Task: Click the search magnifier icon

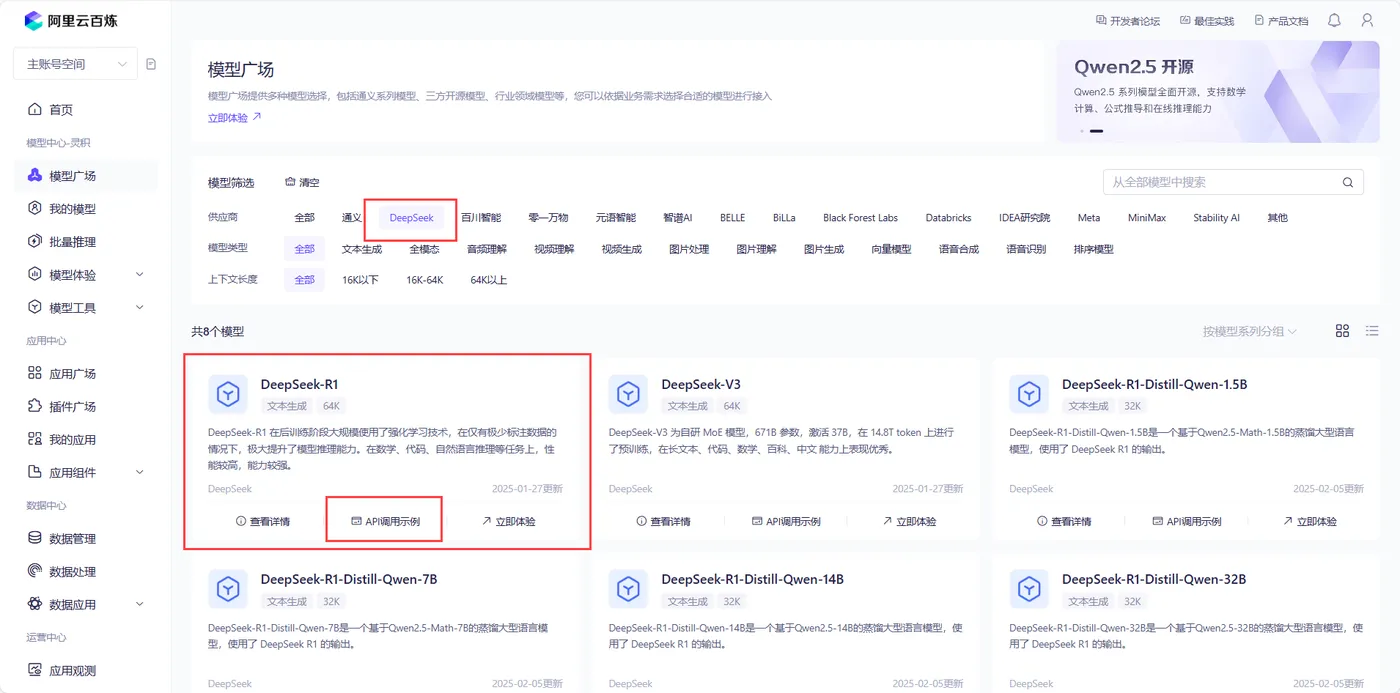Action: 1348,182
